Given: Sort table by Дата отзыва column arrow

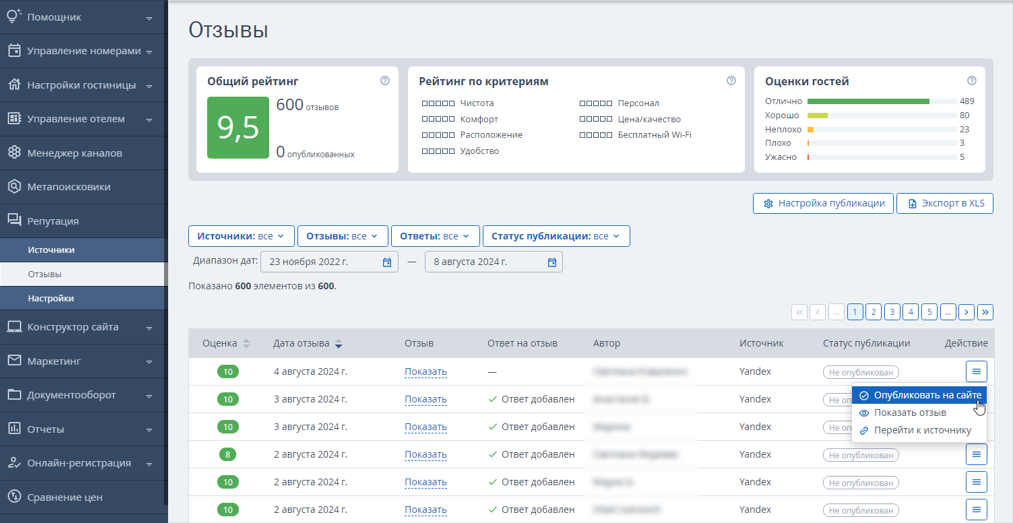Looking at the screenshot, I should pos(339,344).
